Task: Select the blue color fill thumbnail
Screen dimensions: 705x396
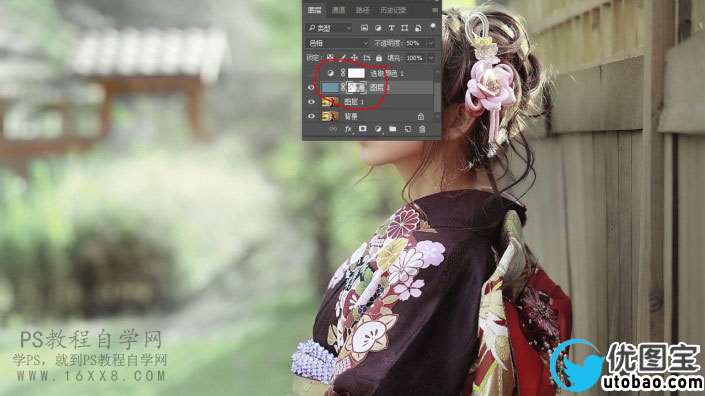Action: tap(330, 87)
